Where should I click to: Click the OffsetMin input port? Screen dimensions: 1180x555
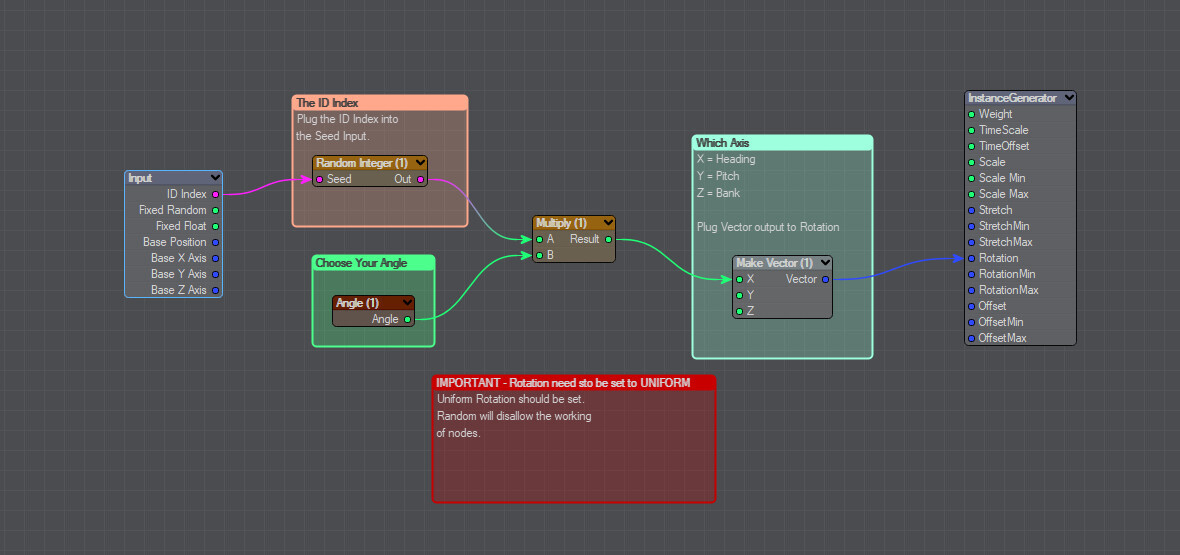[972, 322]
